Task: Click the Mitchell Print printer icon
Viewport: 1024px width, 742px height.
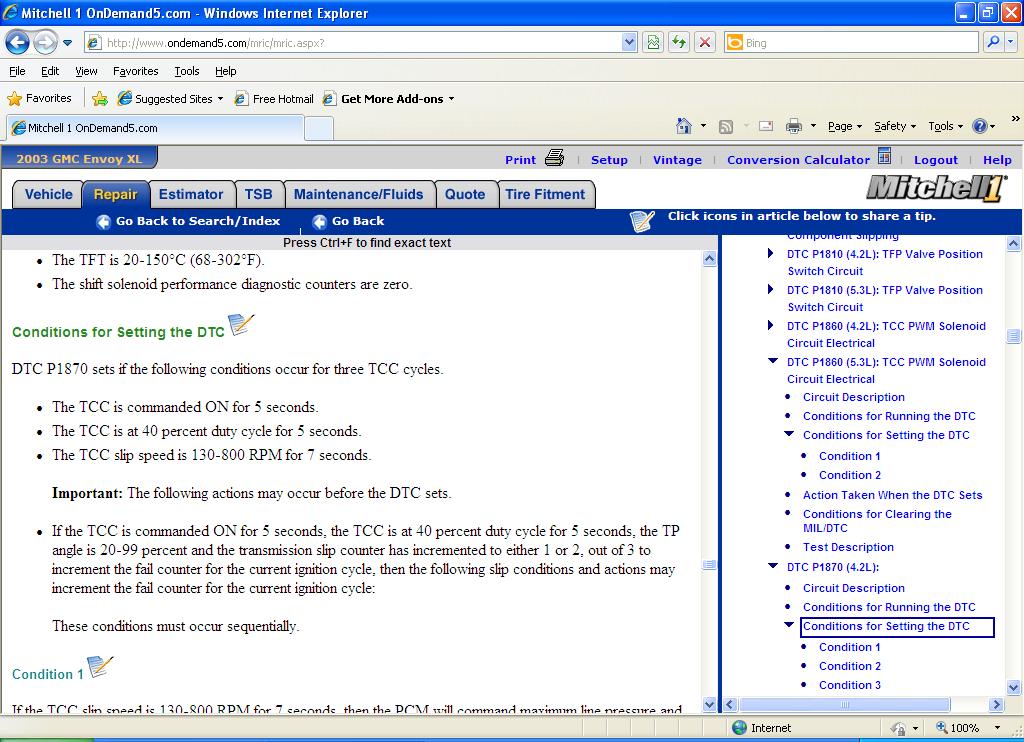Action: 554,158
